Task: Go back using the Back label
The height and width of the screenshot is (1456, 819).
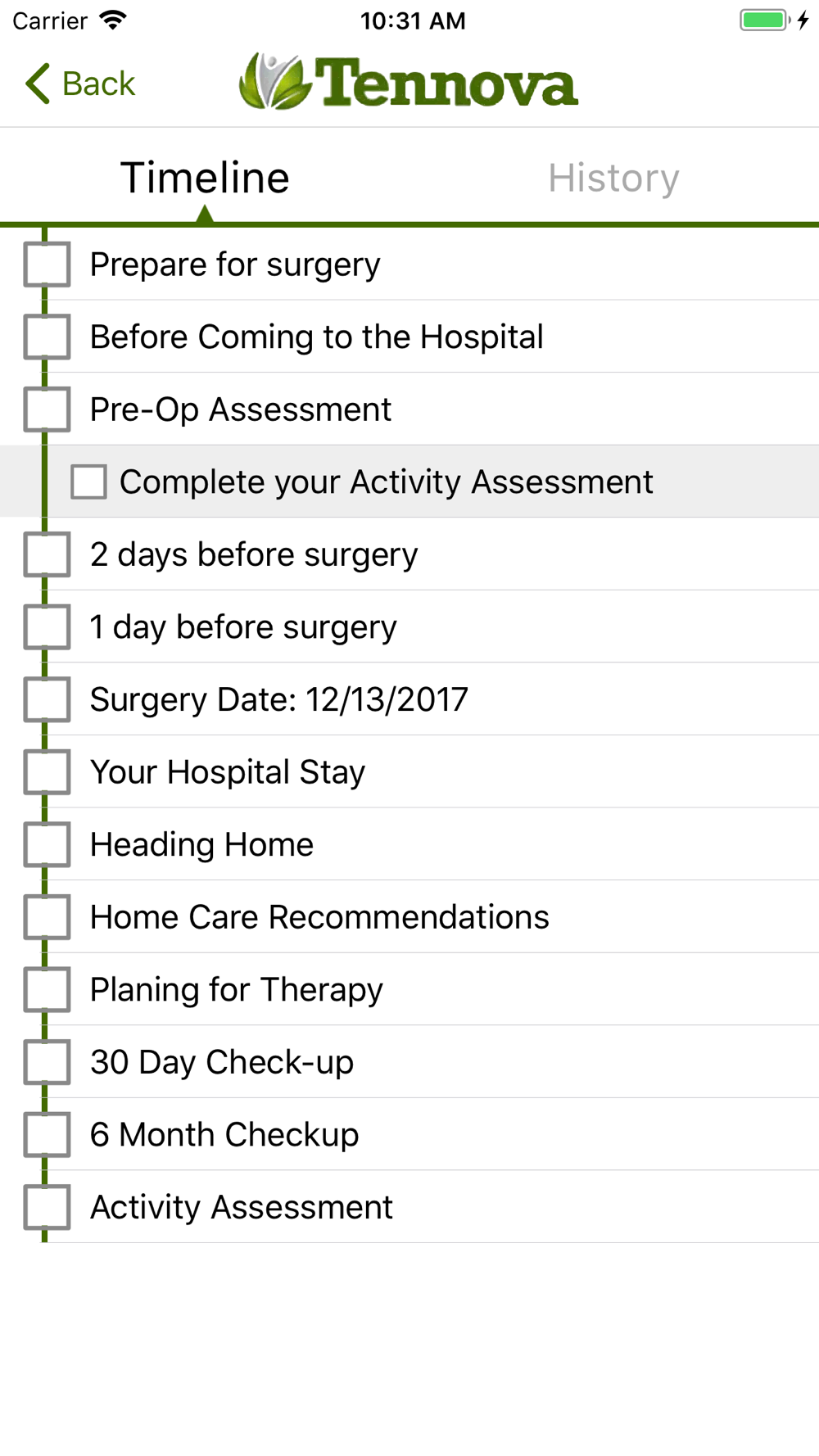Action: click(98, 84)
